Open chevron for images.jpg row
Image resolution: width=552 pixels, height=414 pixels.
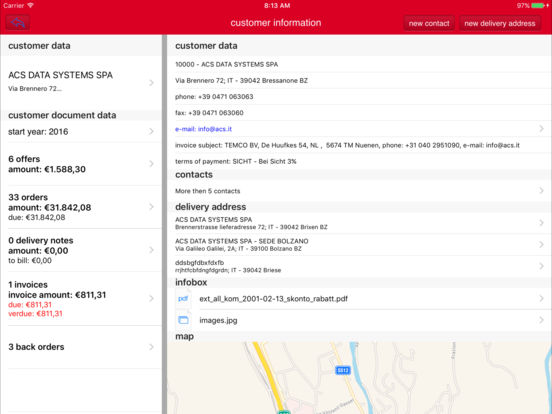pos(541,320)
